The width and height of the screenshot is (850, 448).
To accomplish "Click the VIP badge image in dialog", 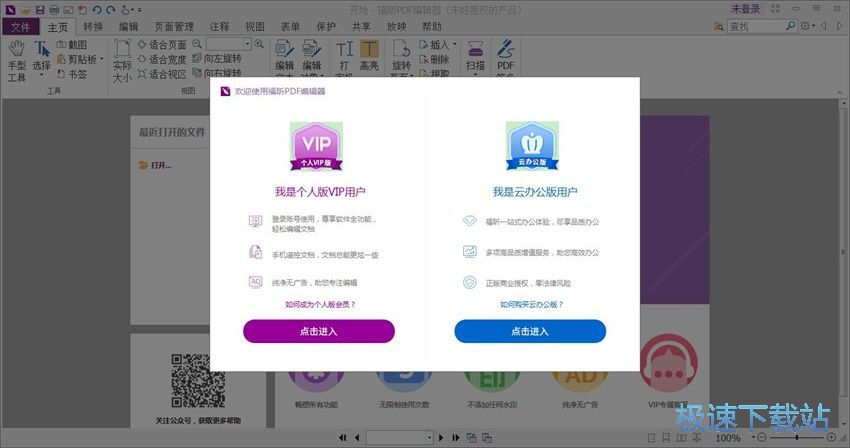I will pos(316,146).
